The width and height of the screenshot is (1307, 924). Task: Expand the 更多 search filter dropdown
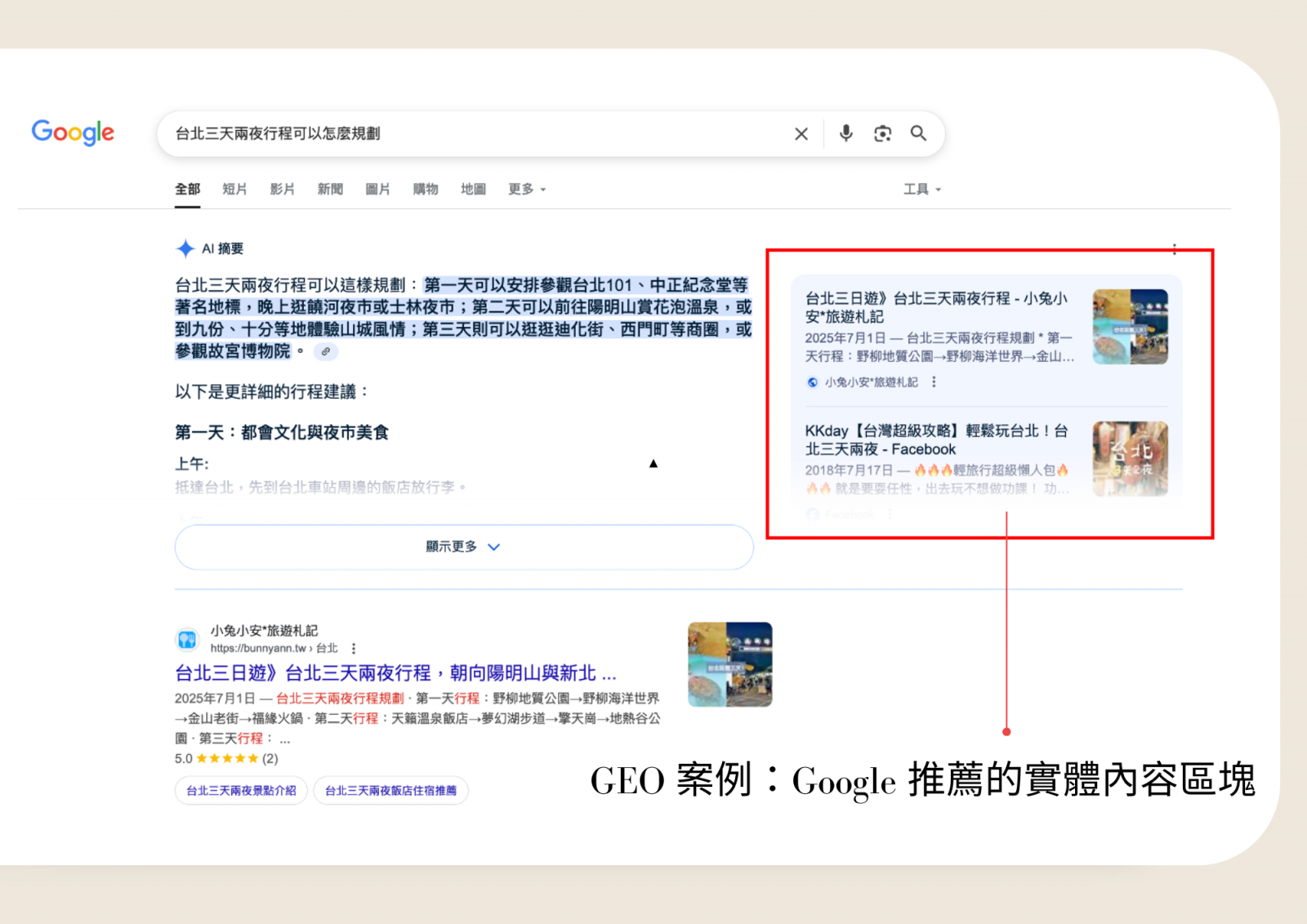tap(526, 190)
